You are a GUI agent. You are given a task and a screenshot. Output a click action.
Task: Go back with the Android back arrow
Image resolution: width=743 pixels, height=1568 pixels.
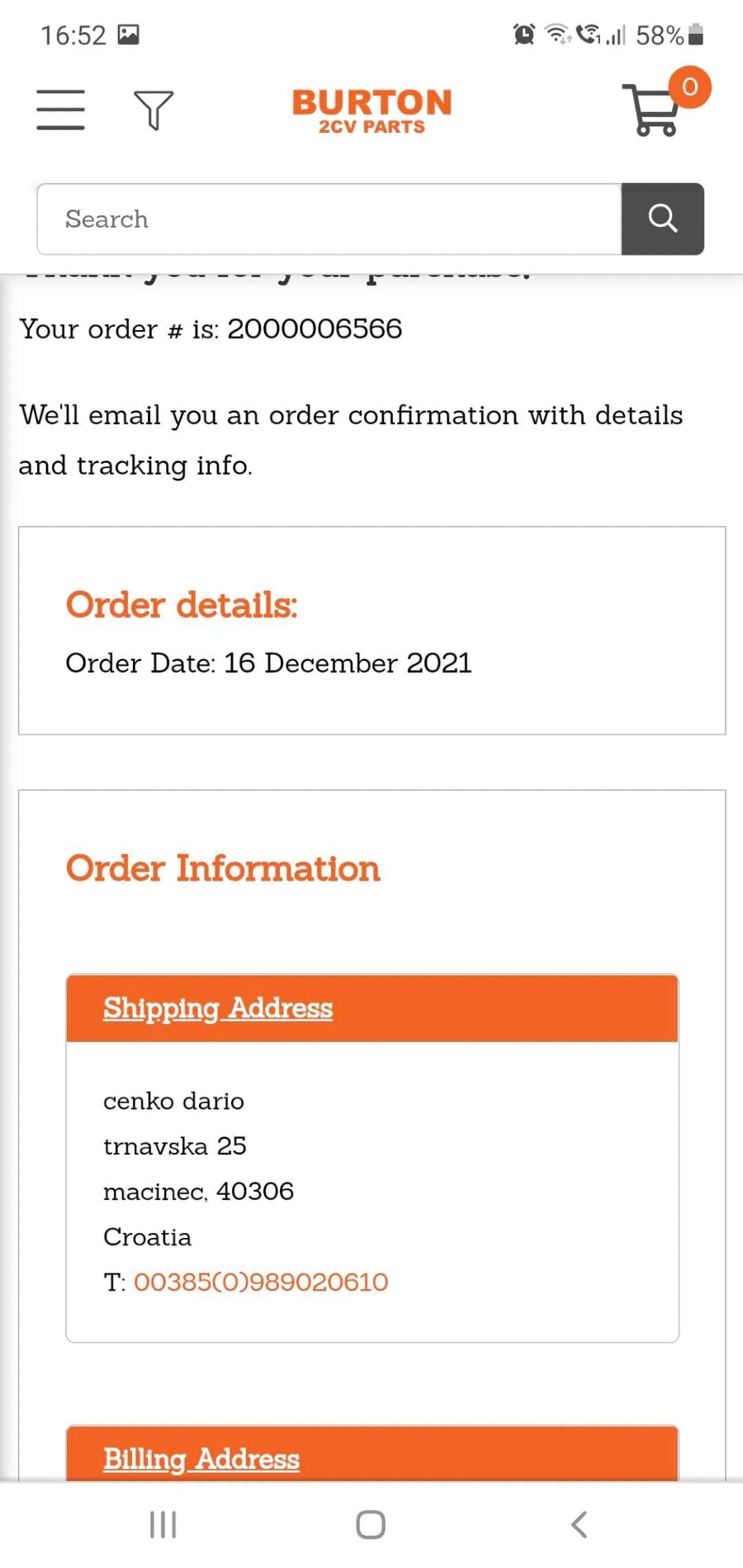point(580,1524)
